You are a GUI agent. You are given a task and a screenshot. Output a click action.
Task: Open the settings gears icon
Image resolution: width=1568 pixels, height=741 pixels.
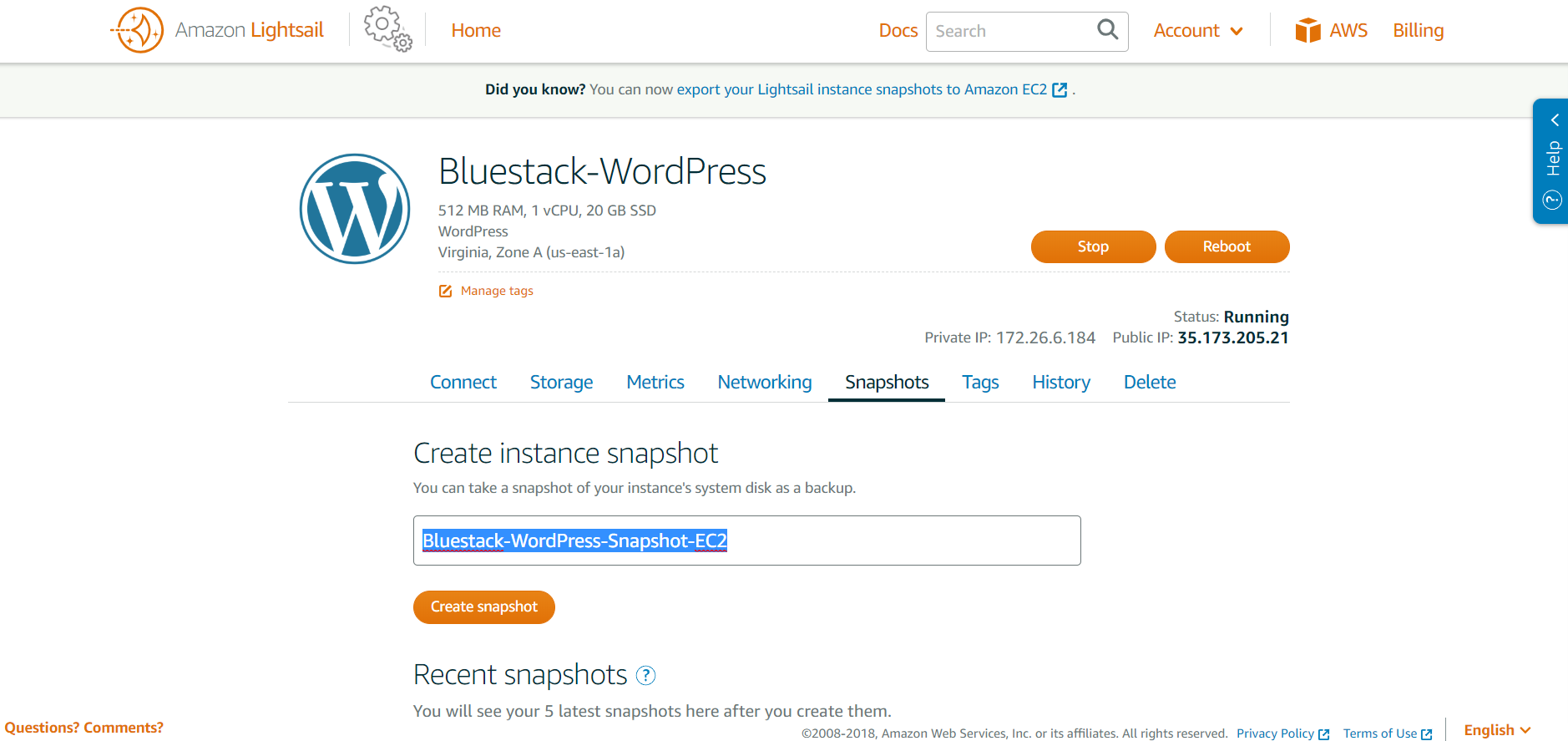coord(388,29)
